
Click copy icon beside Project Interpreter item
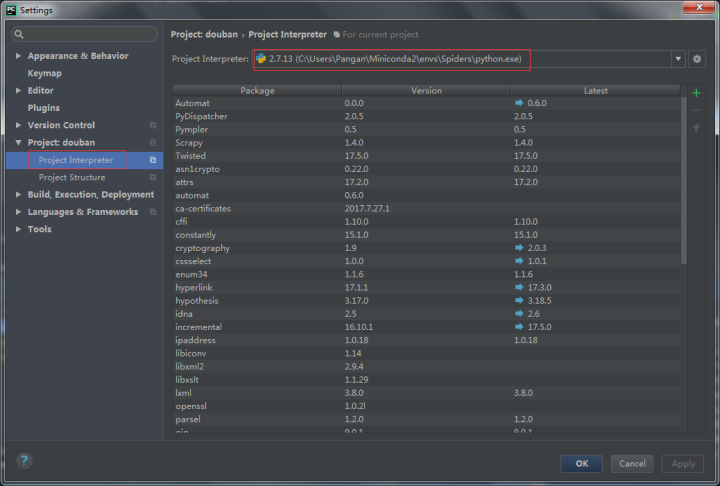click(x=153, y=160)
